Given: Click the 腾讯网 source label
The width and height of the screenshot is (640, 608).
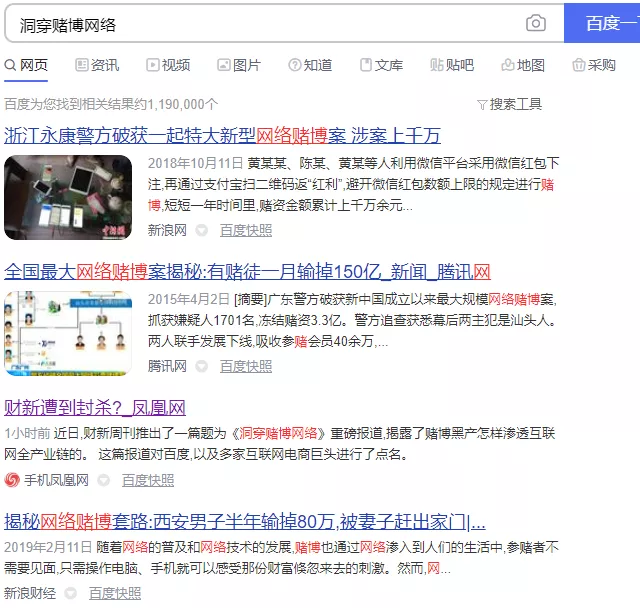Looking at the screenshot, I should point(167,366).
